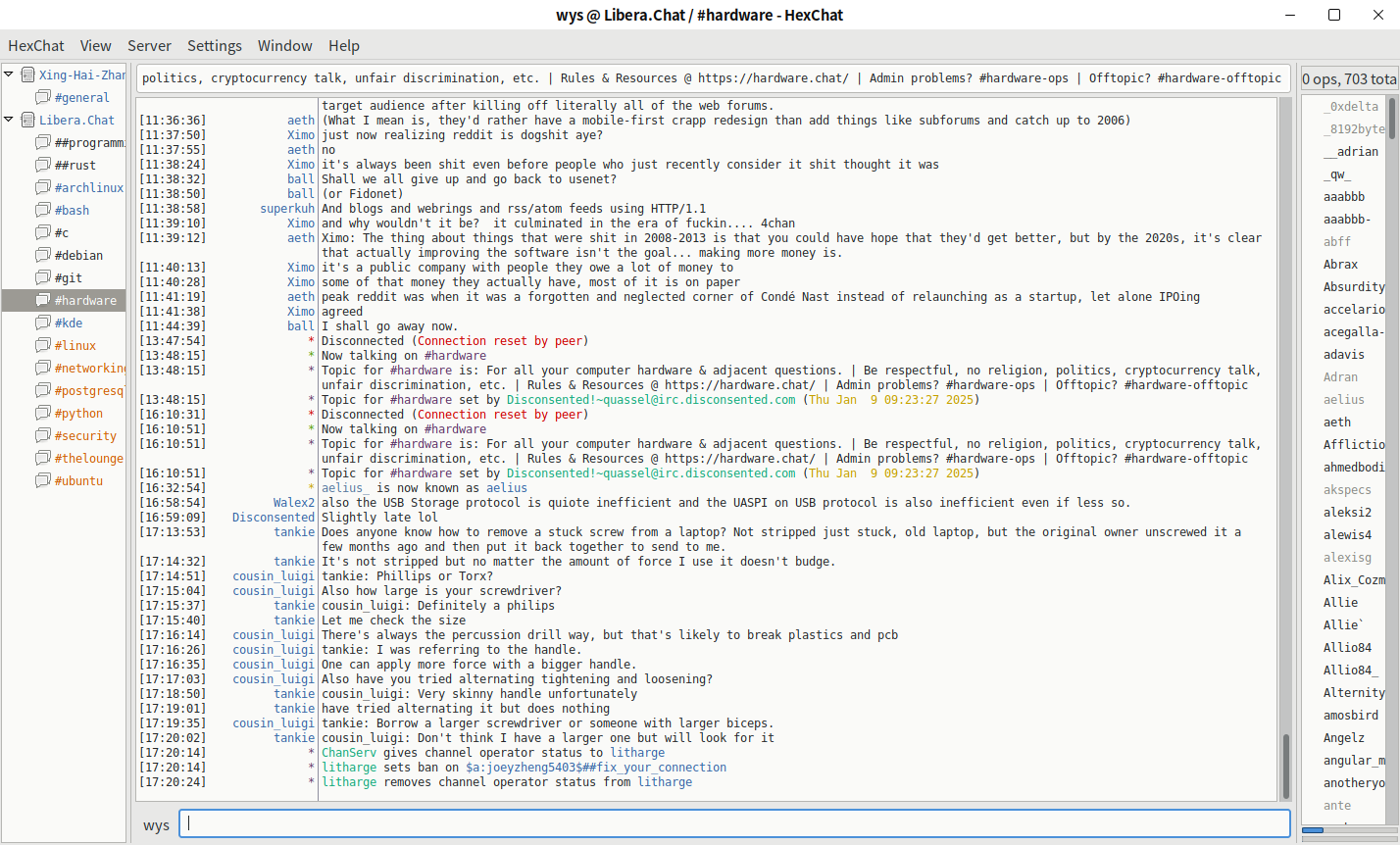The width and height of the screenshot is (1400, 845).
Task: Click the #archlinux channel icon
Action: (x=43, y=187)
